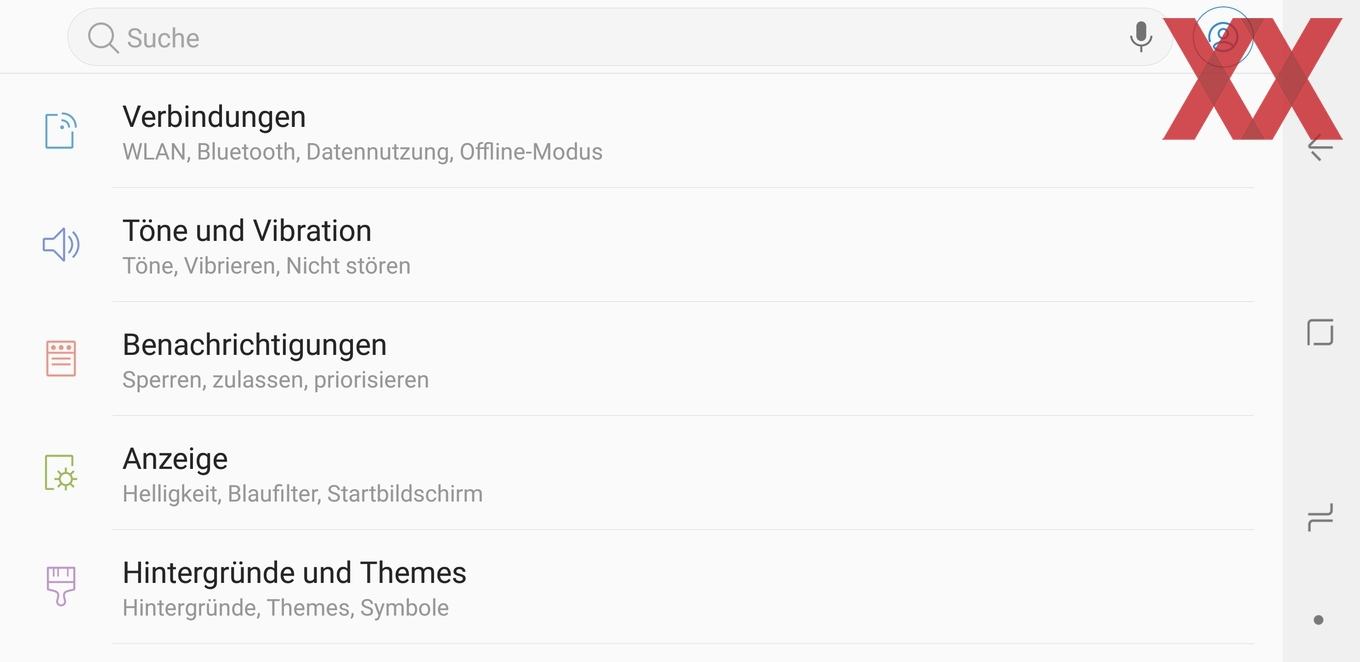This screenshot has width=1360, height=662.
Task: Toggle the navigation bar lock dot
Action: coord(1319,620)
